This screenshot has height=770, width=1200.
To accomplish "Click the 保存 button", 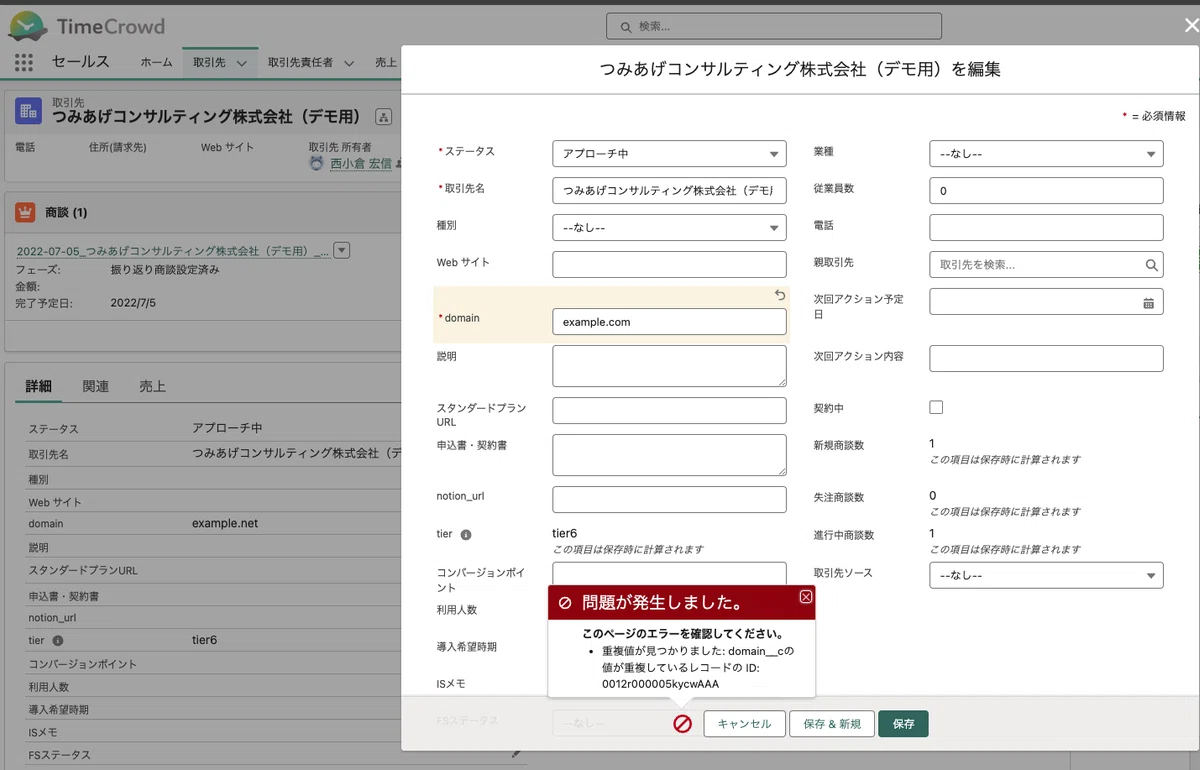I will [x=904, y=724].
